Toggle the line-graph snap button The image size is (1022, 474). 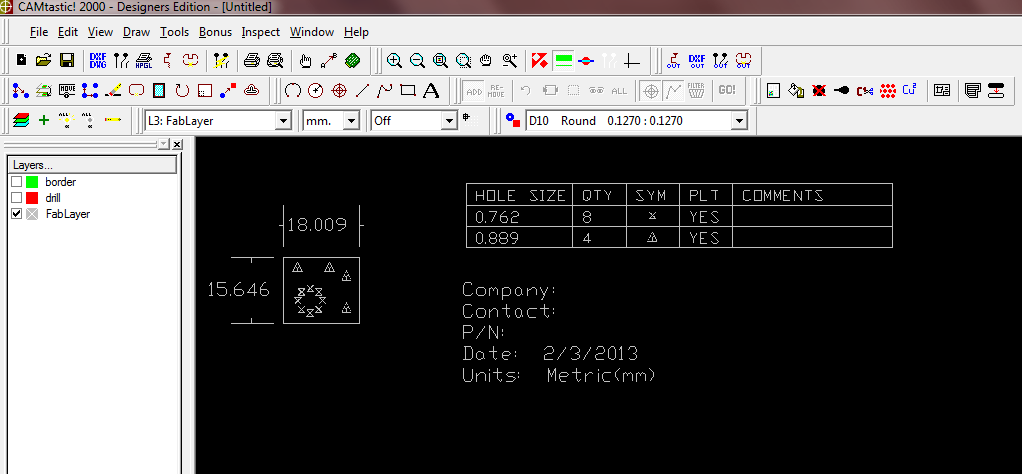point(673,91)
